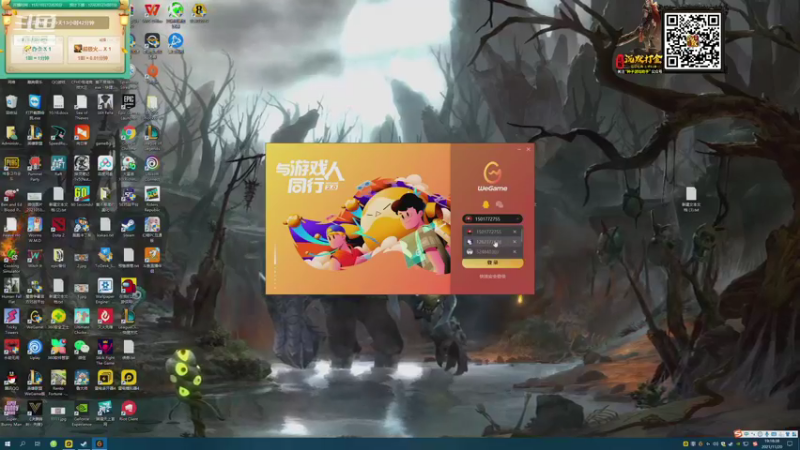
Task: Open the Steam desktop shortcut
Action: 128,228
